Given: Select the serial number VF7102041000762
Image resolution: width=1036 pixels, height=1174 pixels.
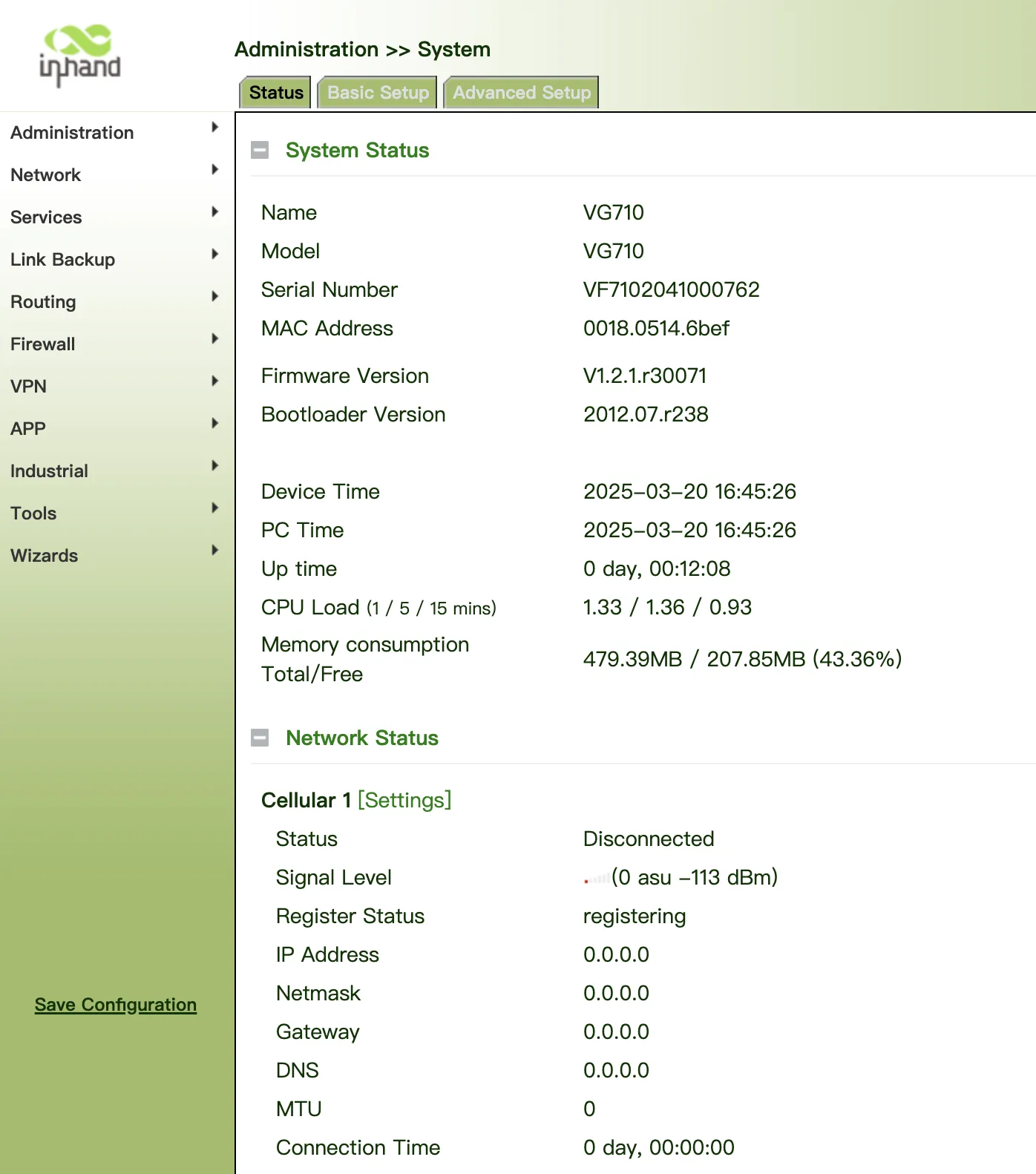Looking at the screenshot, I should tap(672, 289).
